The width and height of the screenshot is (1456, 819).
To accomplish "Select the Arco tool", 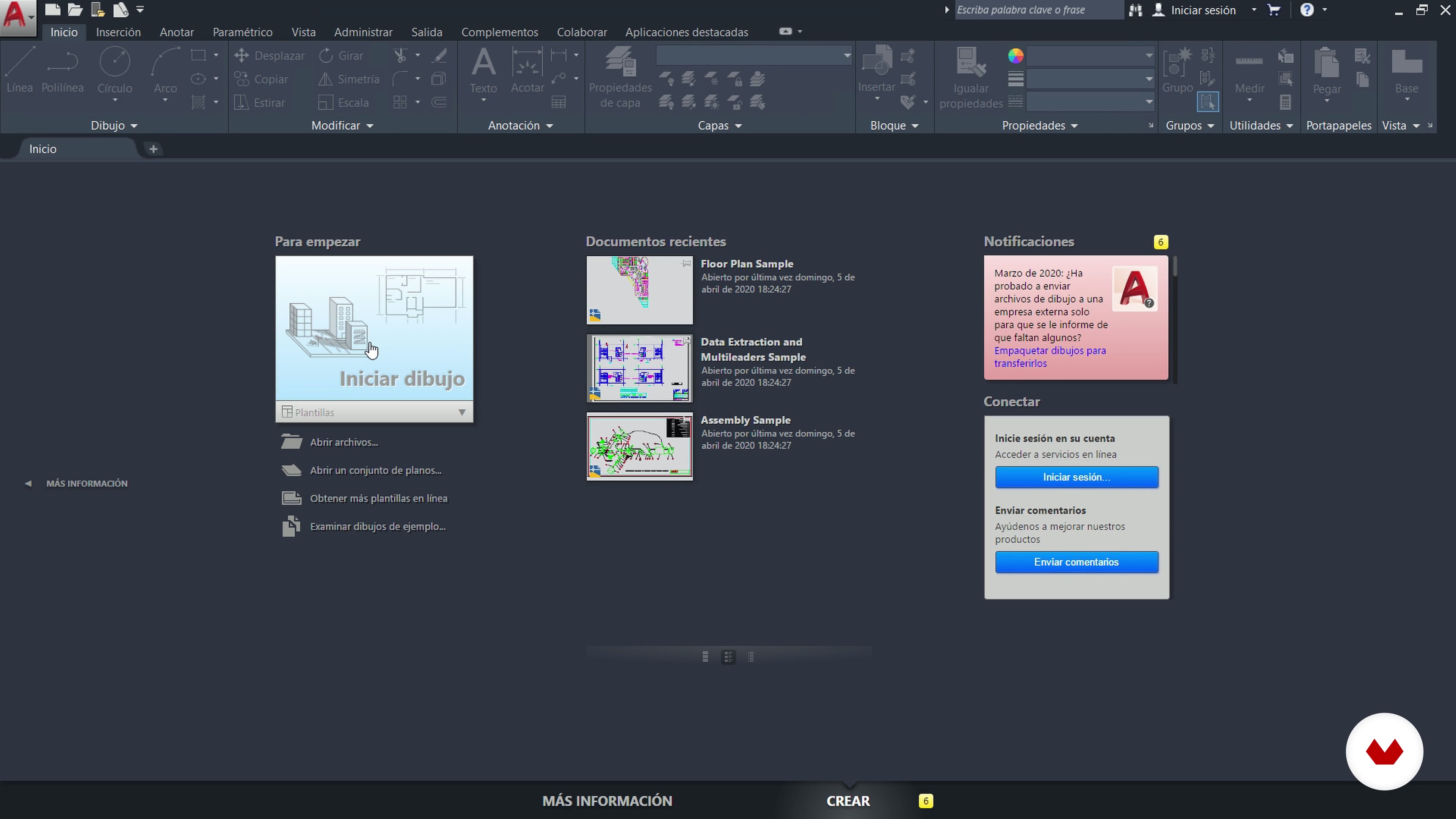I will point(165,74).
